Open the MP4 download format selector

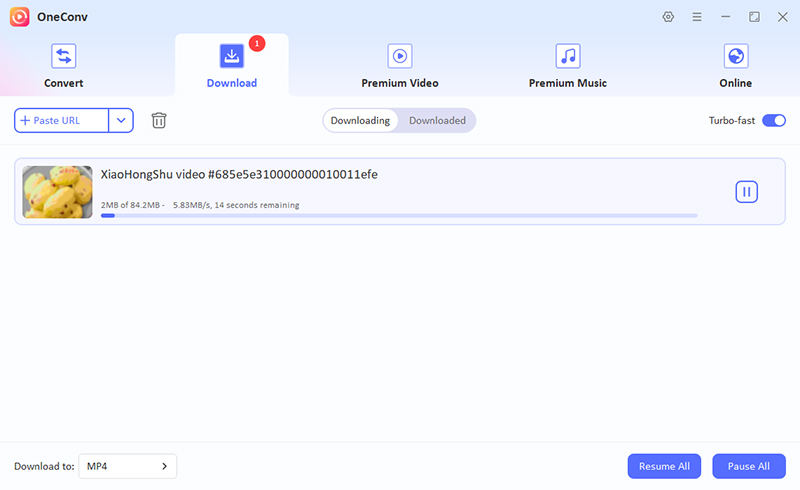pos(128,466)
